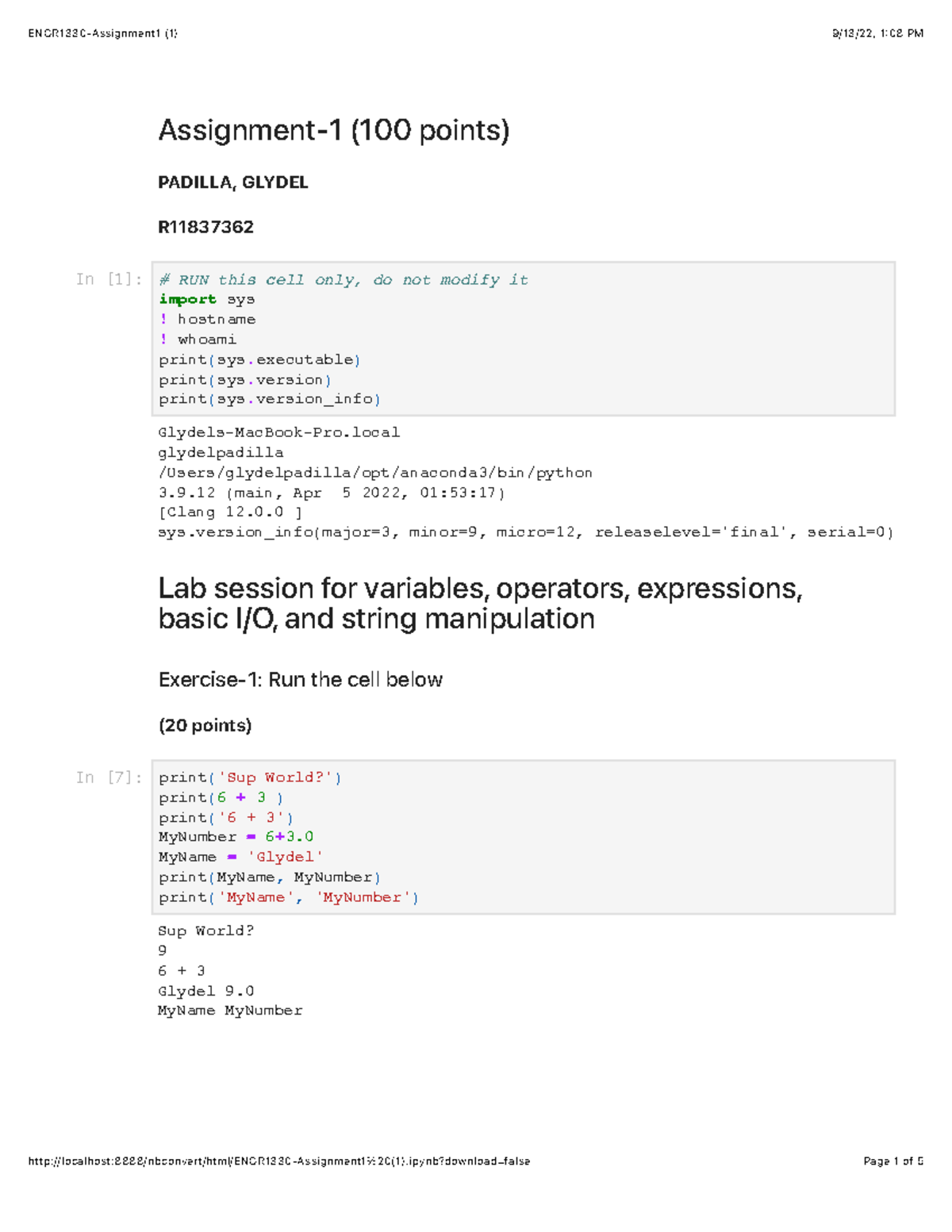Select the student name PADILLA, GLYDEL

click(232, 182)
